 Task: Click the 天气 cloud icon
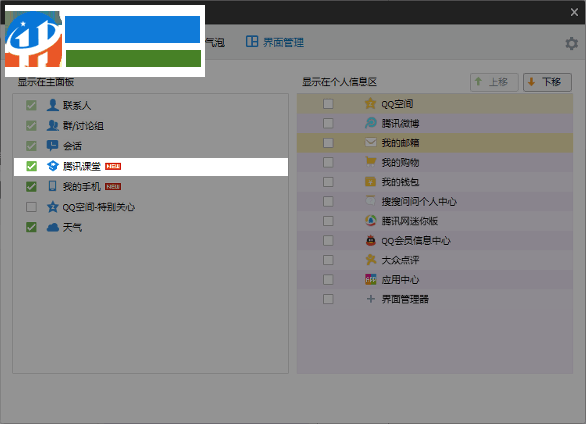pyautogui.click(x=53, y=227)
